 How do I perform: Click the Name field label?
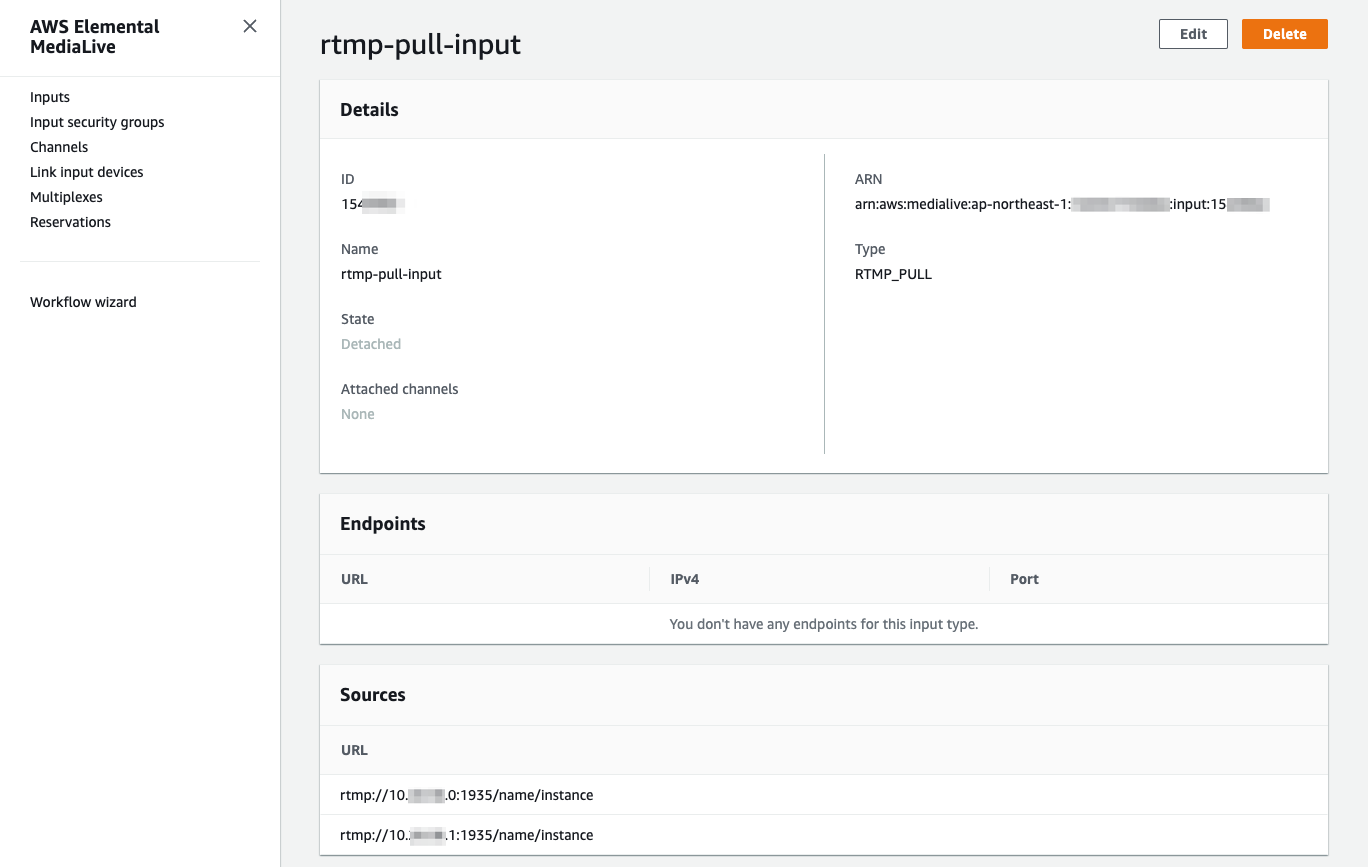pyautogui.click(x=360, y=249)
